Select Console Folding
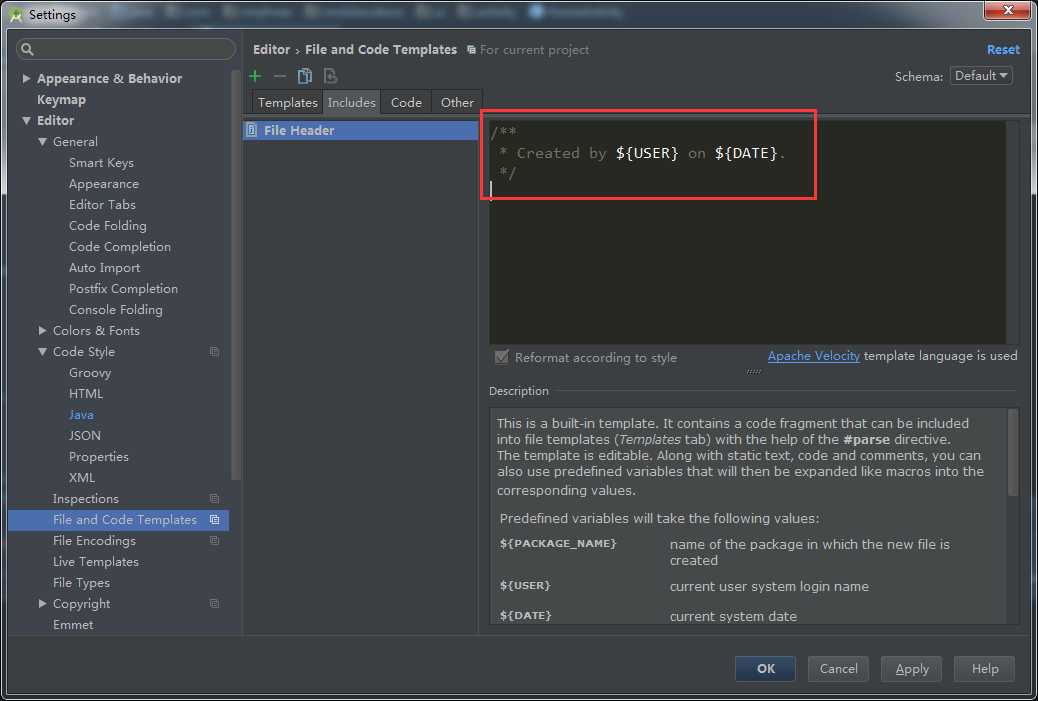The image size is (1038, 701). (x=116, y=310)
